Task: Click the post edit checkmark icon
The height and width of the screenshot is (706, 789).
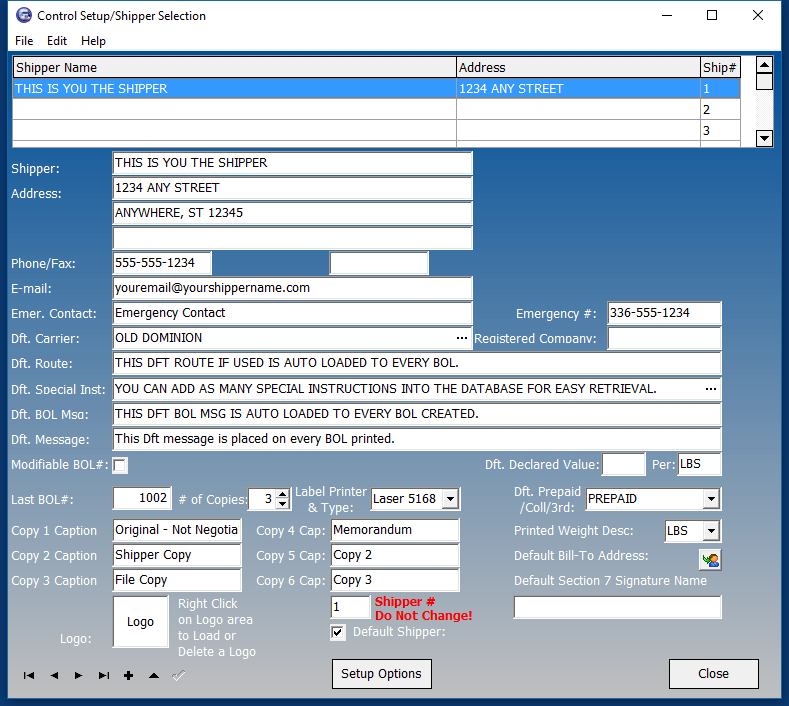Action: 179,675
